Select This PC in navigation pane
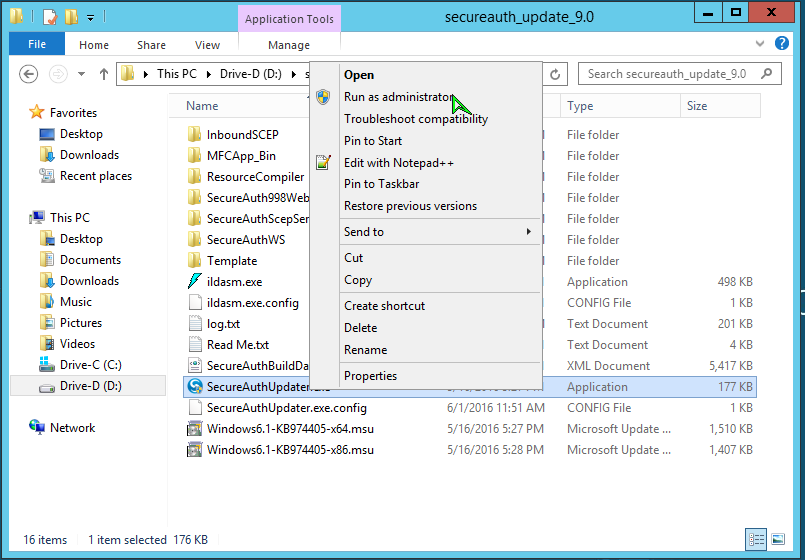 [70, 218]
